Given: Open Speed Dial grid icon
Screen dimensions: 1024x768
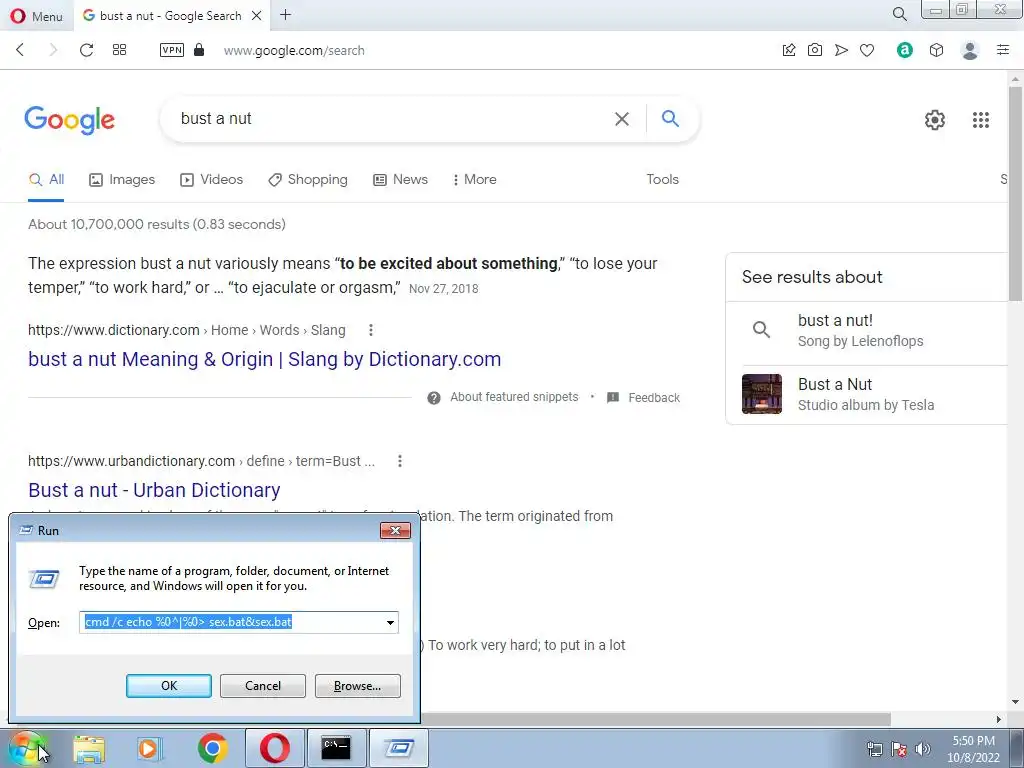Looking at the screenshot, I should click(120, 50).
